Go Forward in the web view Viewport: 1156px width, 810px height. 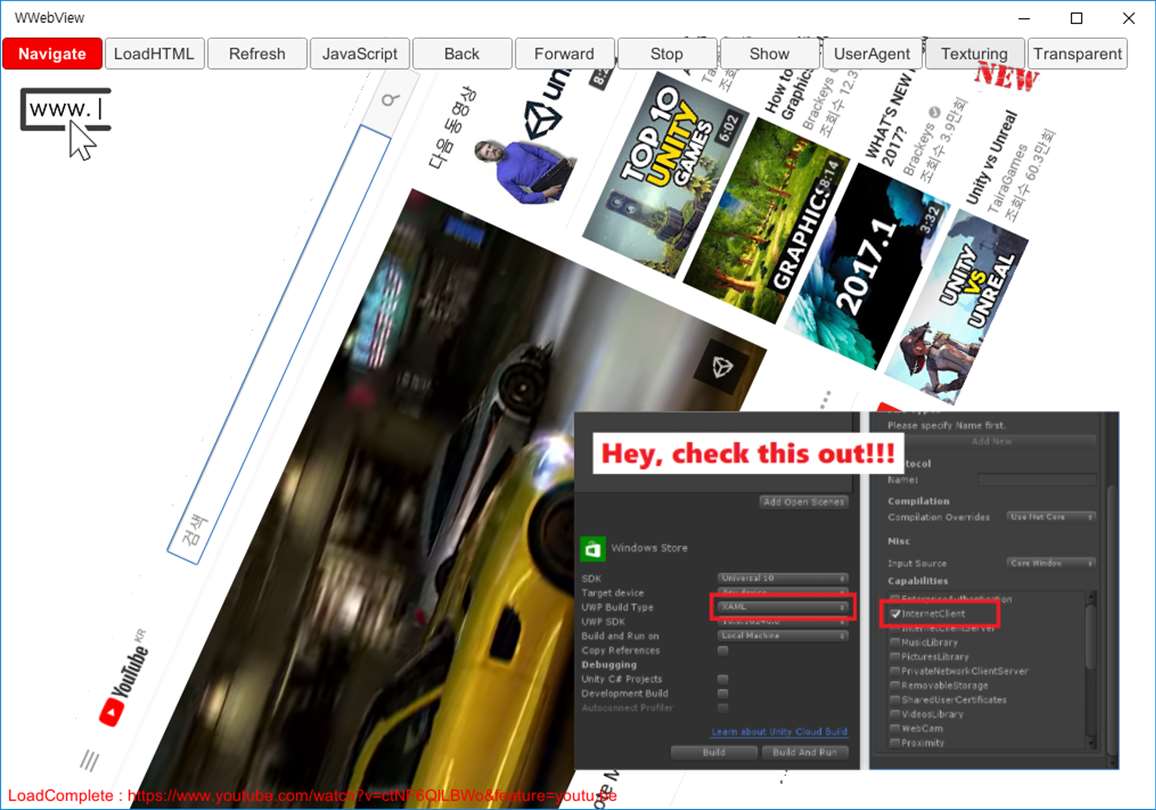pos(564,54)
